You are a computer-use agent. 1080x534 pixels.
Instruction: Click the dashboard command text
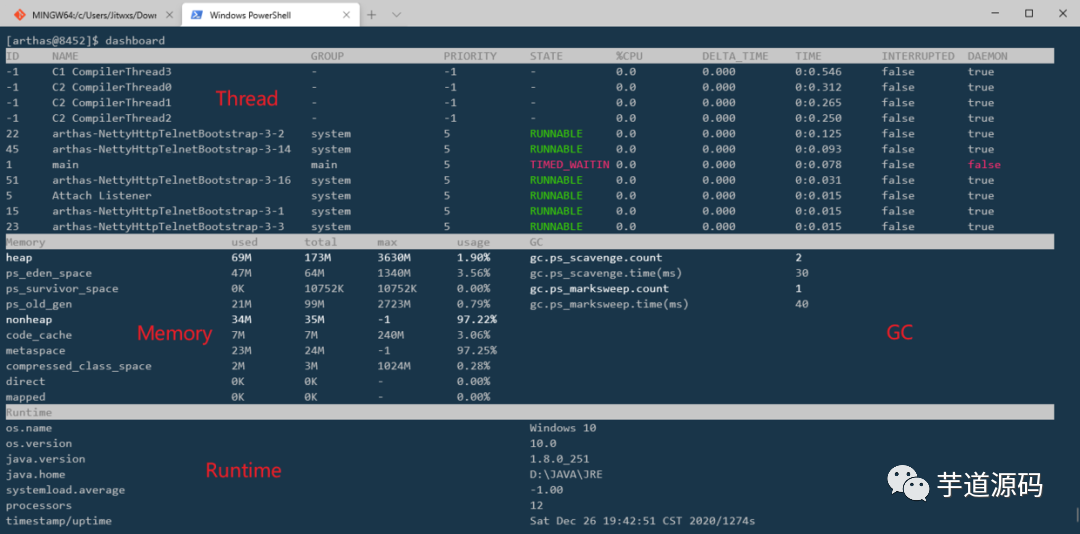(134, 41)
